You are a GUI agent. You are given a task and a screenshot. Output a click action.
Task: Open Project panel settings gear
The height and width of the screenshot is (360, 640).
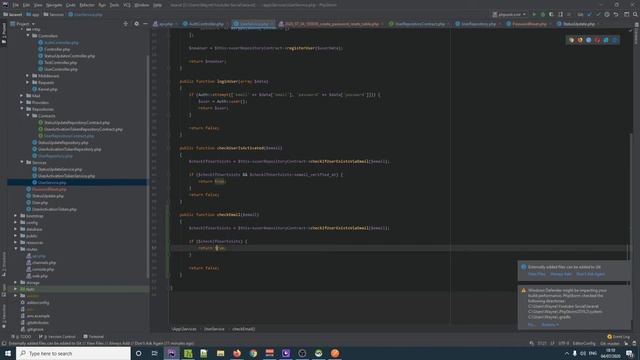(x=136, y=24)
